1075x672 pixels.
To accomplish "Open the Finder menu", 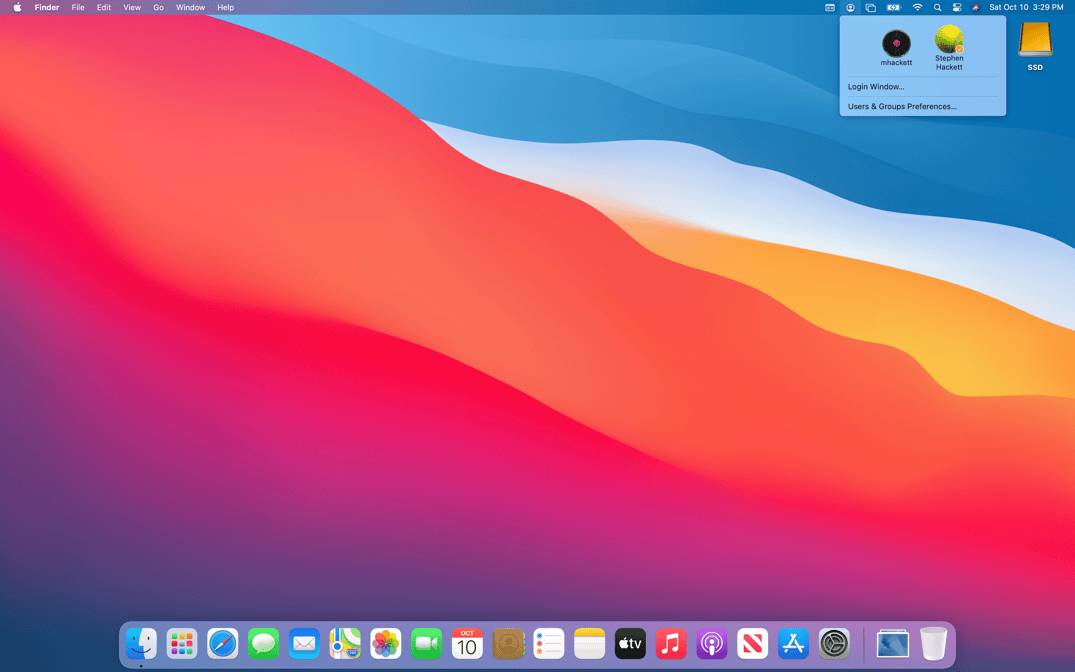I will (x=47, y=8).
